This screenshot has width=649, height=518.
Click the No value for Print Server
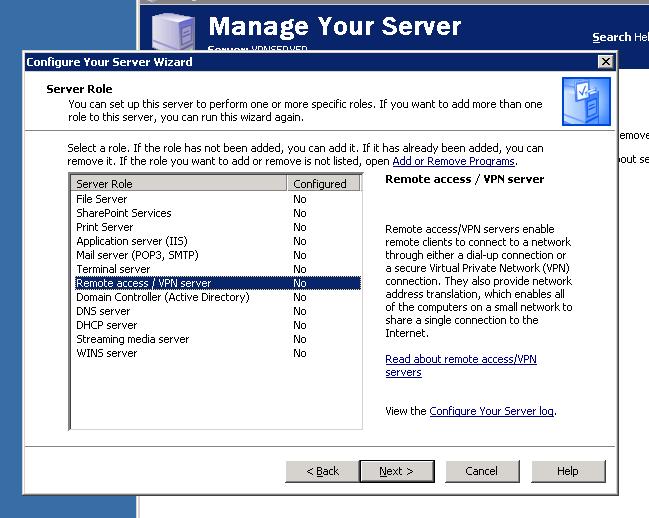[300, 227]
